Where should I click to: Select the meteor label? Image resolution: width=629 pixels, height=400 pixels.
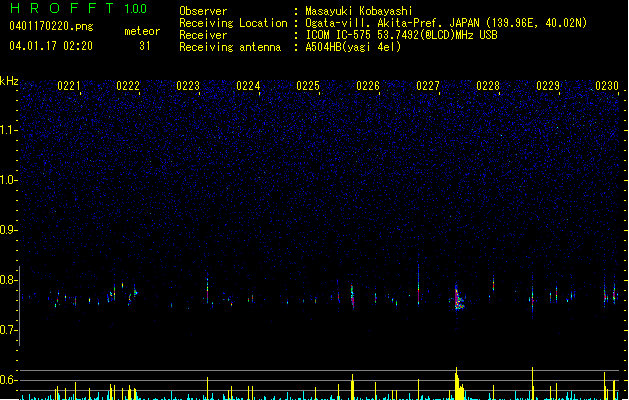pos(142,31)
